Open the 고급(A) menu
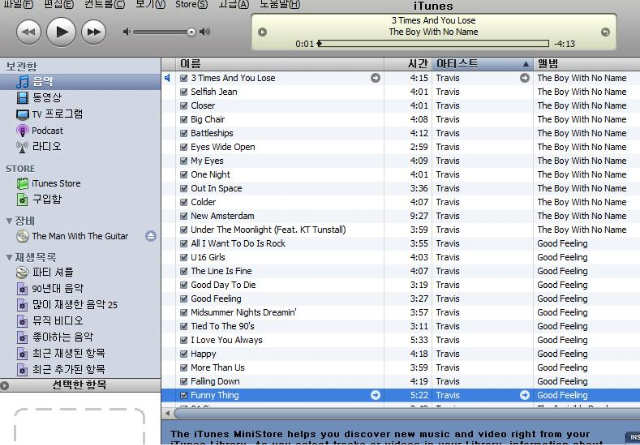 234,4
